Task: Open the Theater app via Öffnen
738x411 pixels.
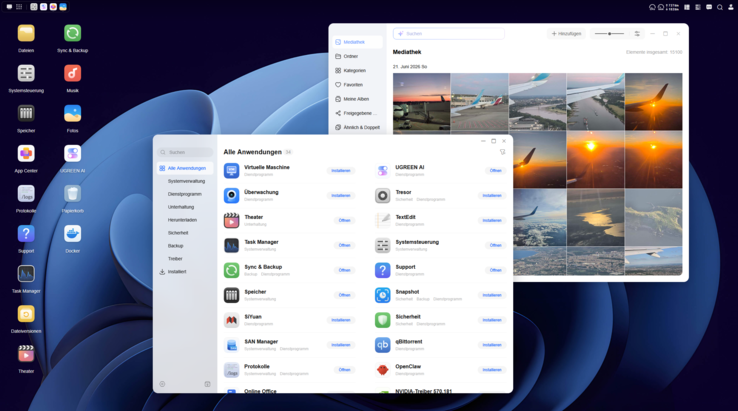Action: [345, 220]
